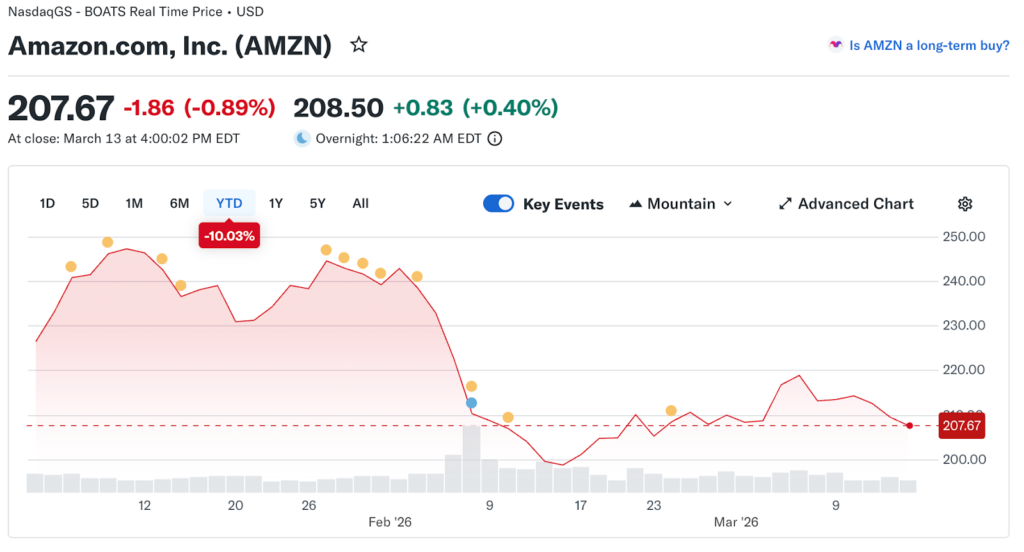Toggle the Key Events switch off

pos(498,204)
